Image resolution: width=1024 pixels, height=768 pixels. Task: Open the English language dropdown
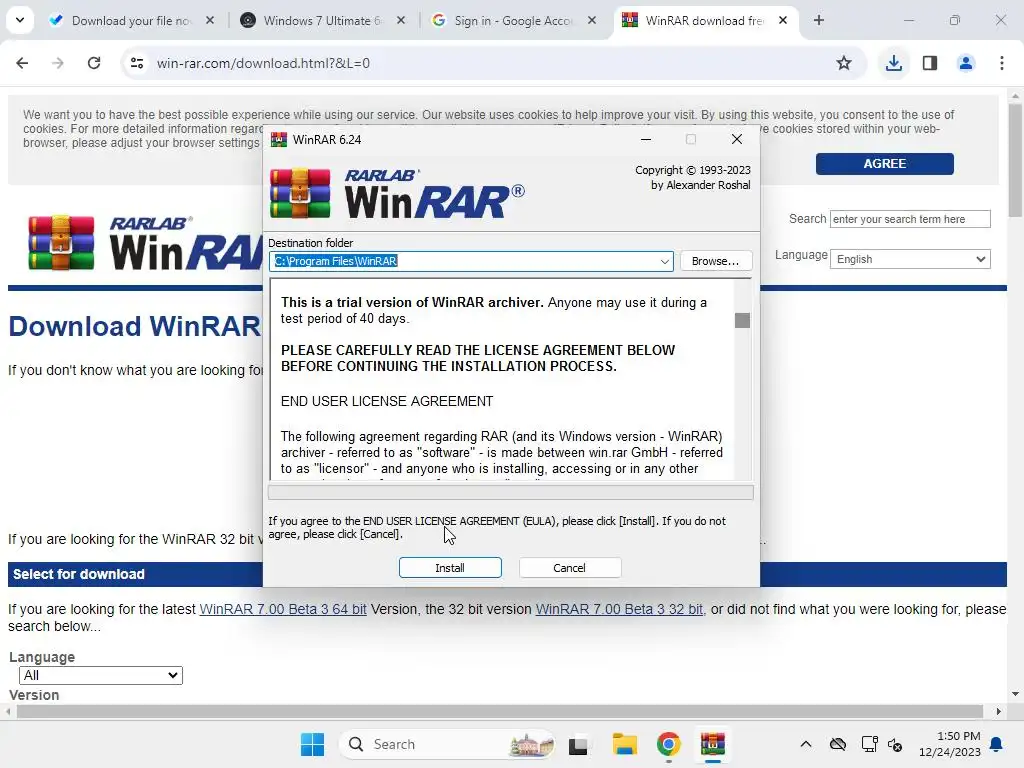coord(910,259)
